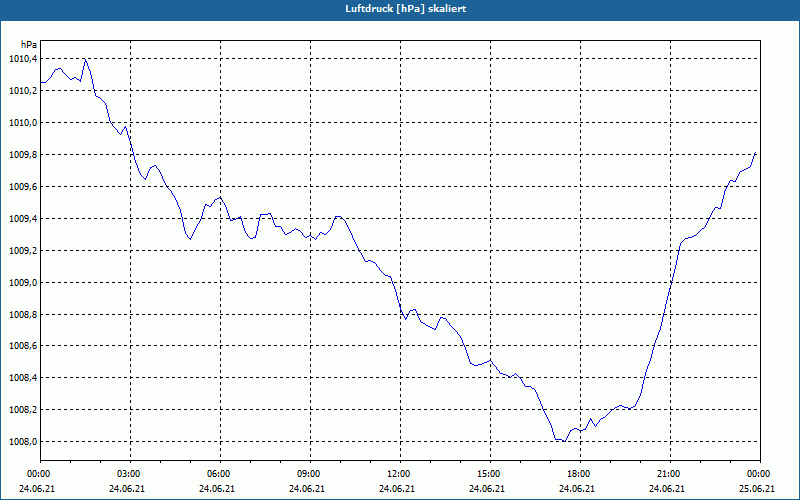Choose the 1008,2 hPa axis label
Image resolution: width=800 pixels, height=500 pixels.
click(x=23, y=410)
